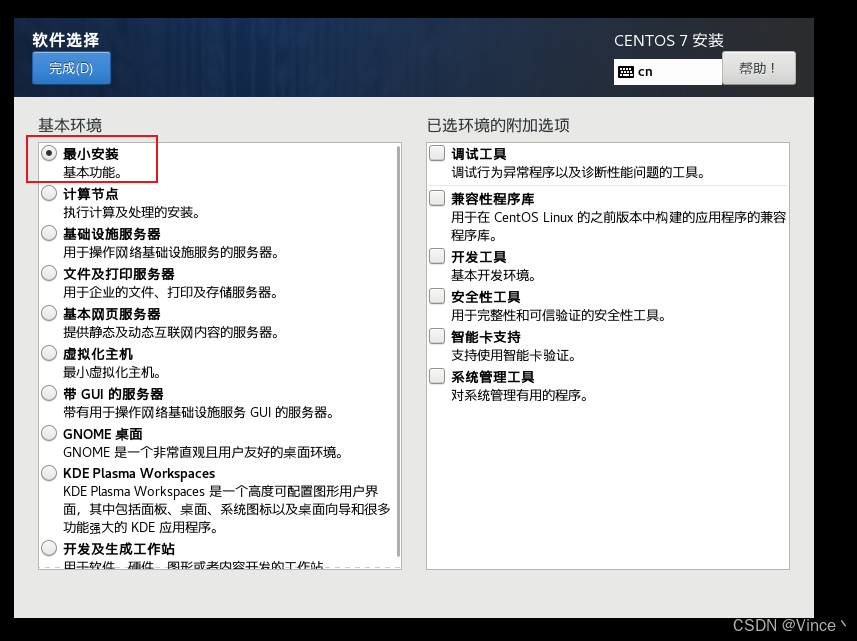Click the 虚拟化主机 label

point(98,354)
